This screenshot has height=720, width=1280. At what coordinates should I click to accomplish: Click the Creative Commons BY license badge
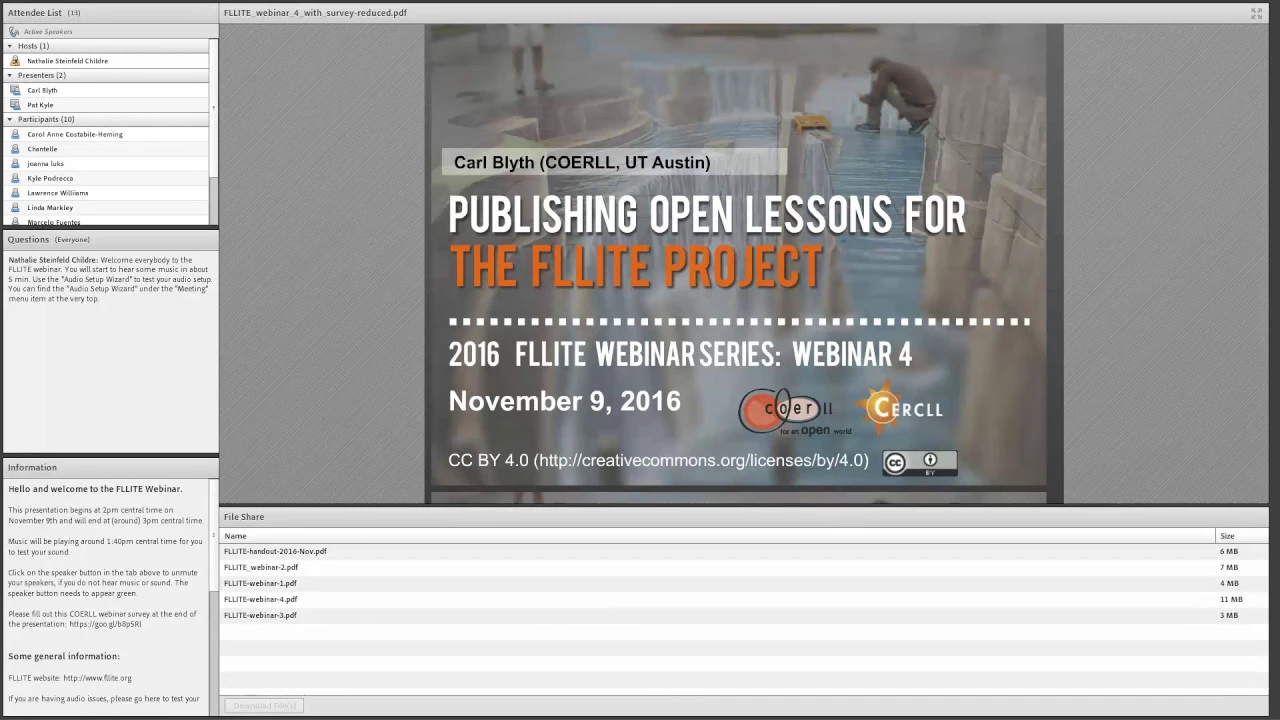920,462
